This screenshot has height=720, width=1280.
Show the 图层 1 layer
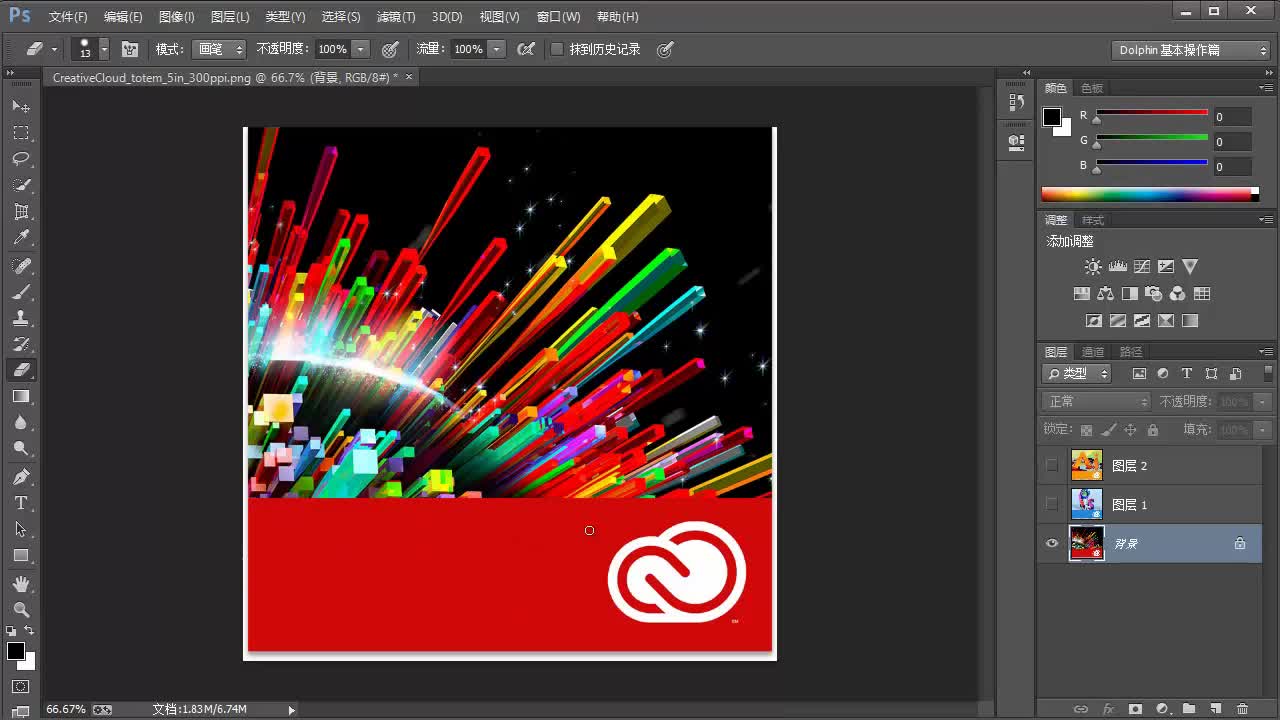coord(1051,505)
